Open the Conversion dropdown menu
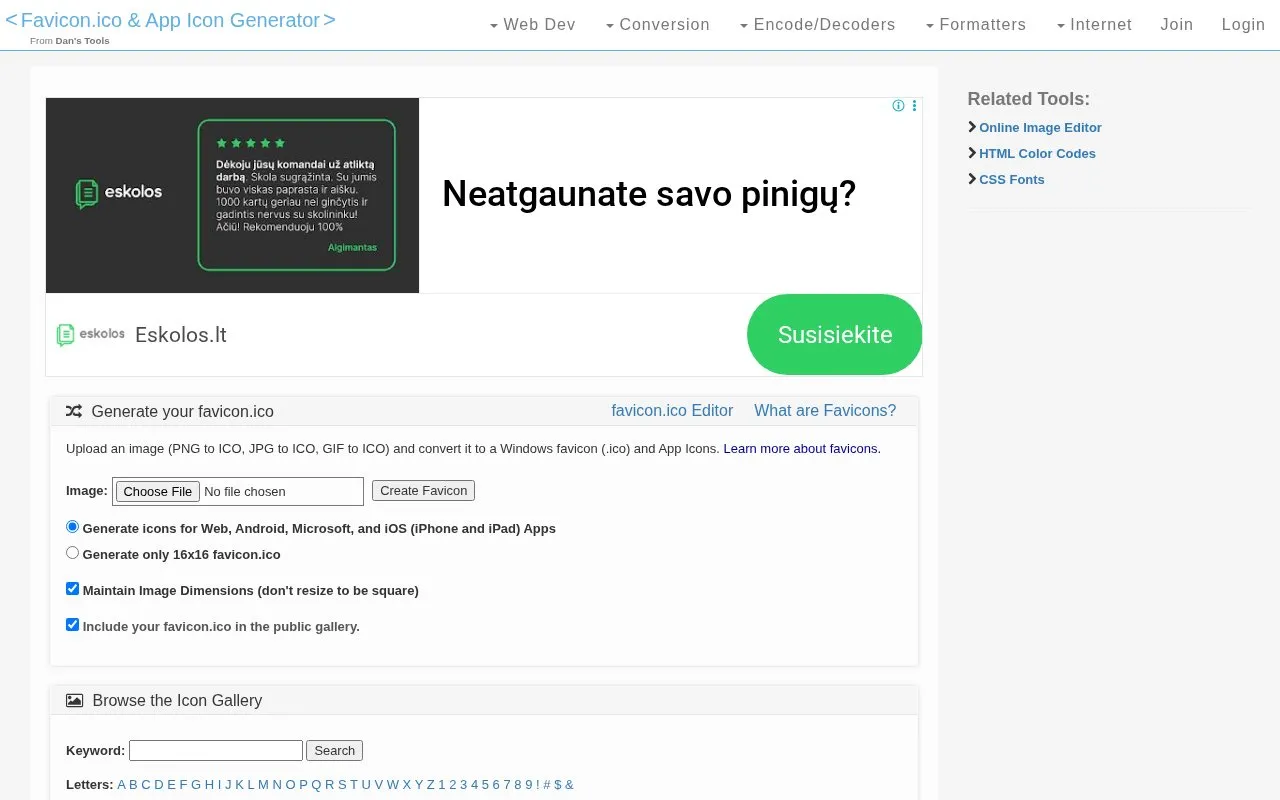Screen dimensions: 1280x800 658,25
